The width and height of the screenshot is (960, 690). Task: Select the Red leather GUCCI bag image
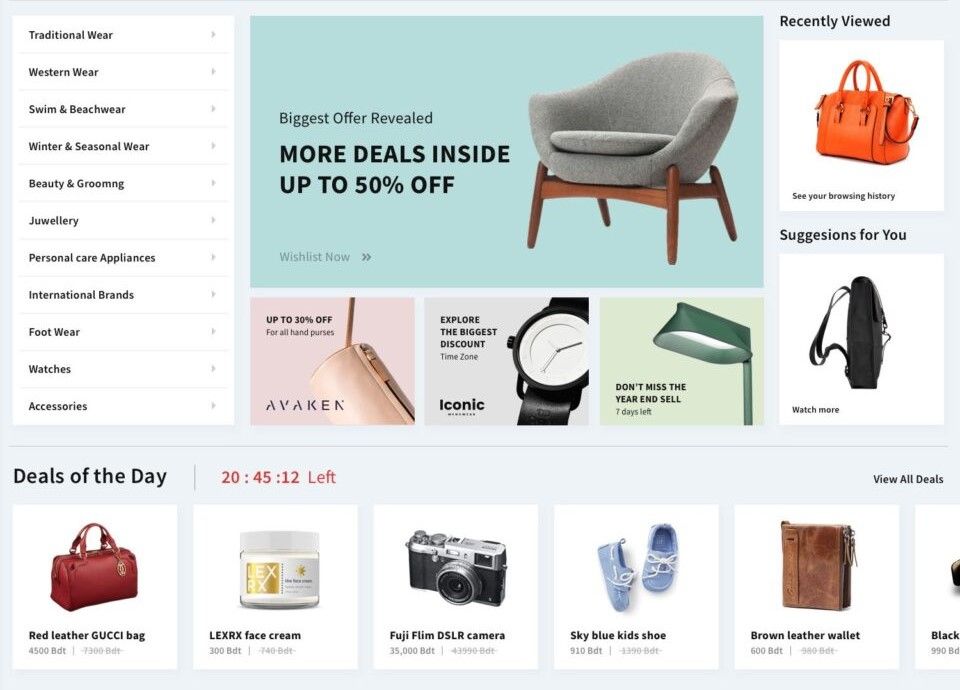click(95, 567)
